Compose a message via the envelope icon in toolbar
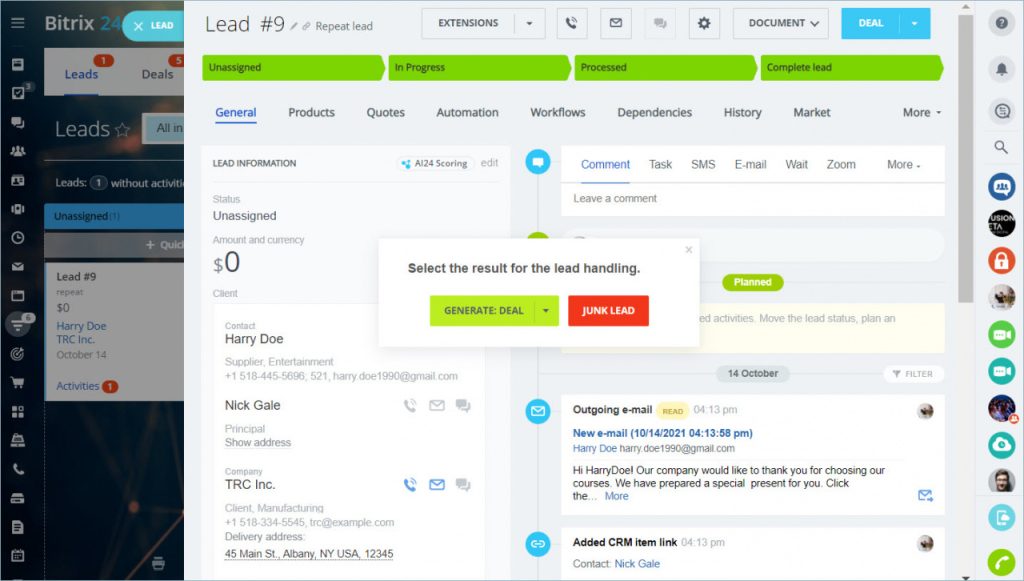The image size is (1024, 581). pyautogui.click(x=615, y=22)
